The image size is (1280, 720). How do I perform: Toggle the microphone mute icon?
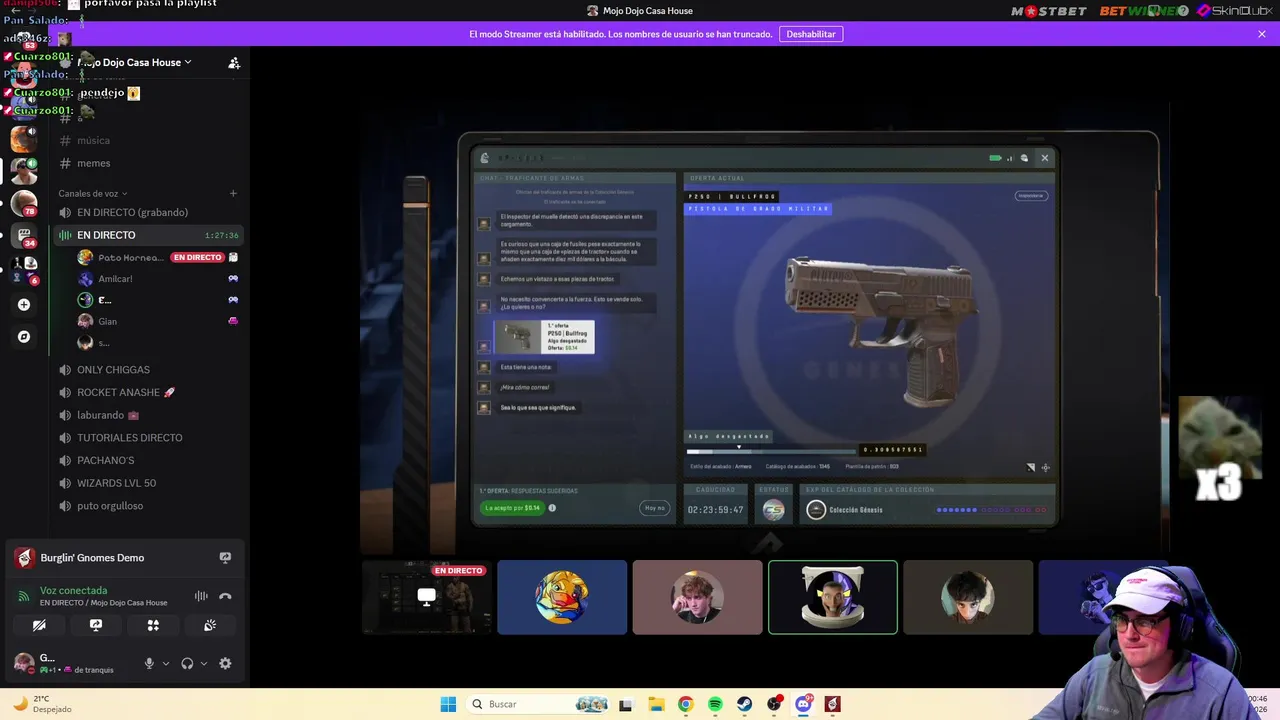(x=149, y=663)
